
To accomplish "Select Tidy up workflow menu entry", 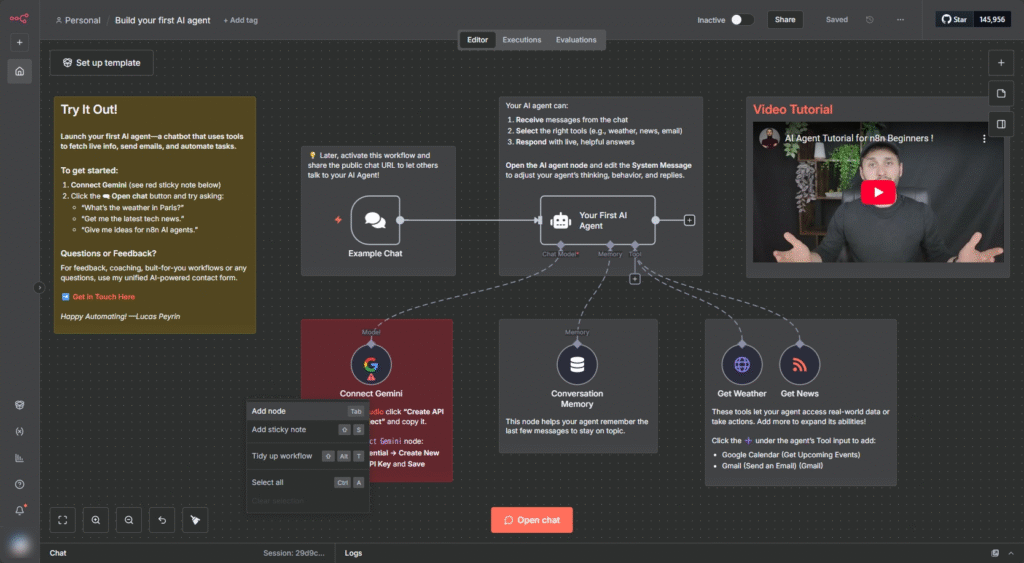I will click(282, 456).
